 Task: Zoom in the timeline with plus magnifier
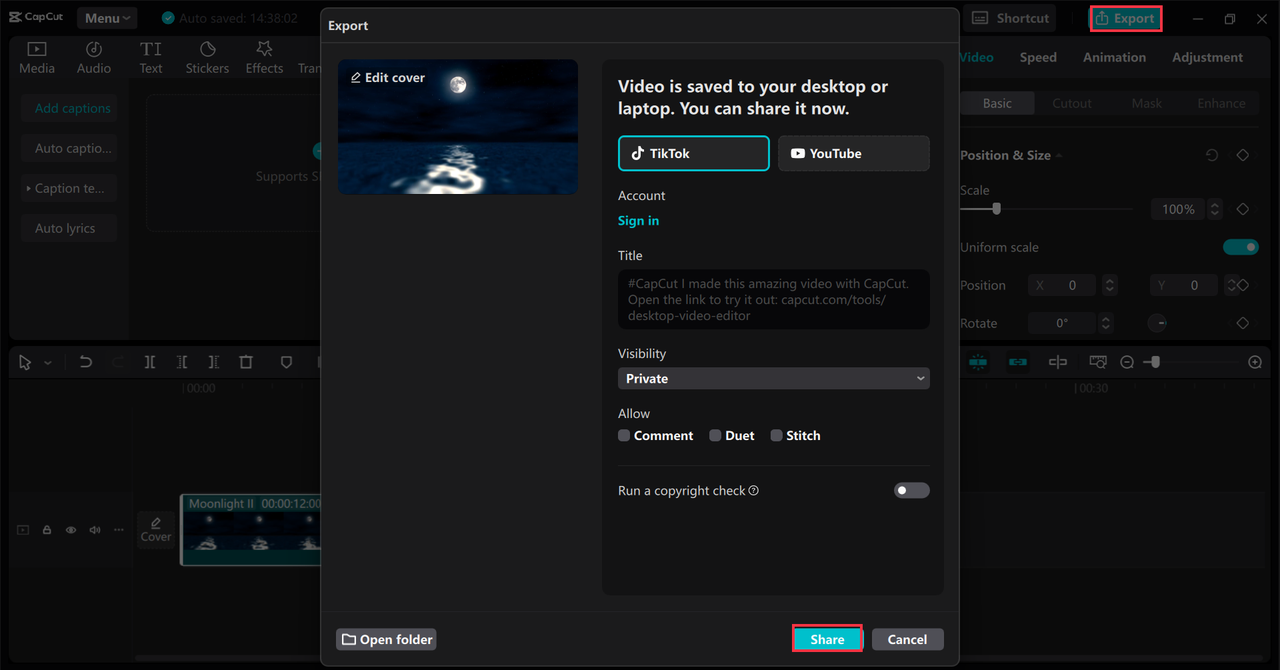1255,362
